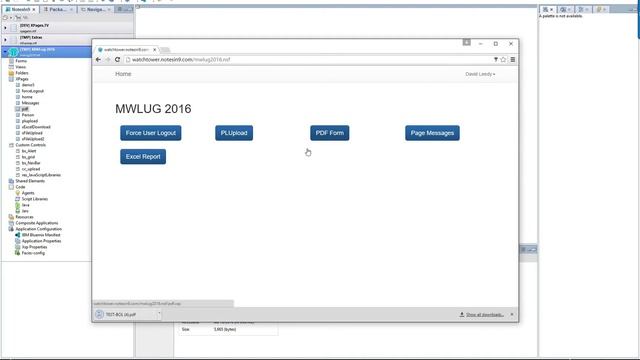640x360 pixels.
Task: Open the Messages XPage
Action: [30, 103]
